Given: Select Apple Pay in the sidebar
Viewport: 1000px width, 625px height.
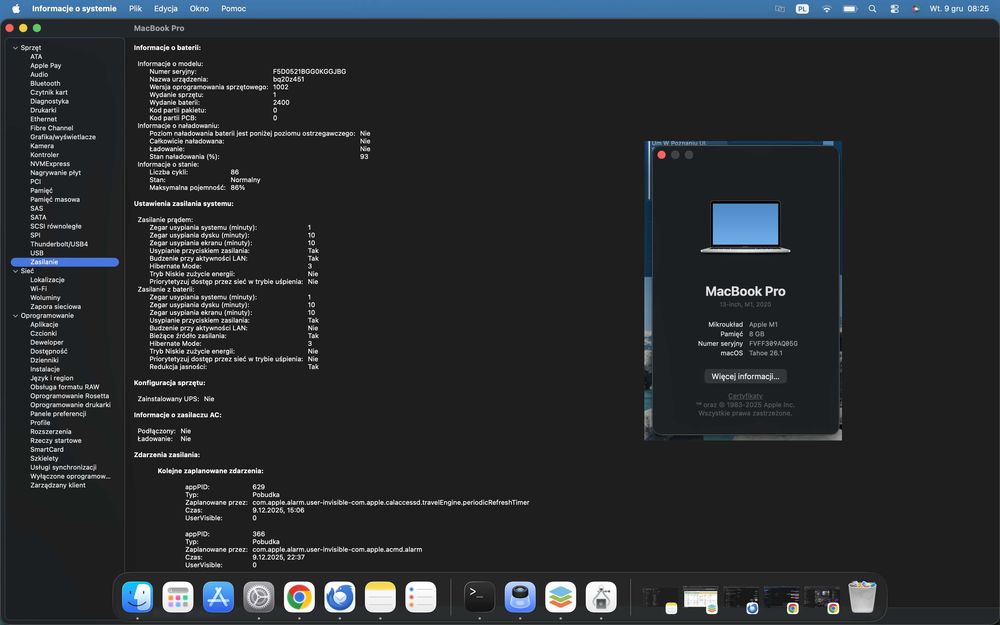Looking at the screenshot, I should pyautogui.click(x=46, y=66).
